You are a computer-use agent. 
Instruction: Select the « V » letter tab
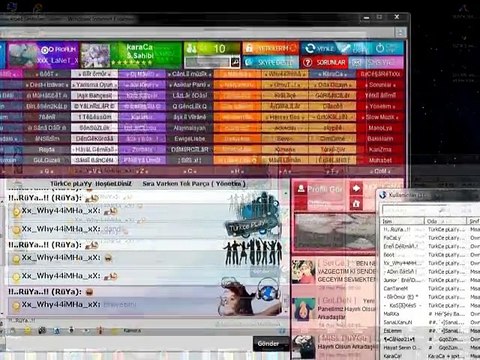point(94,171)
